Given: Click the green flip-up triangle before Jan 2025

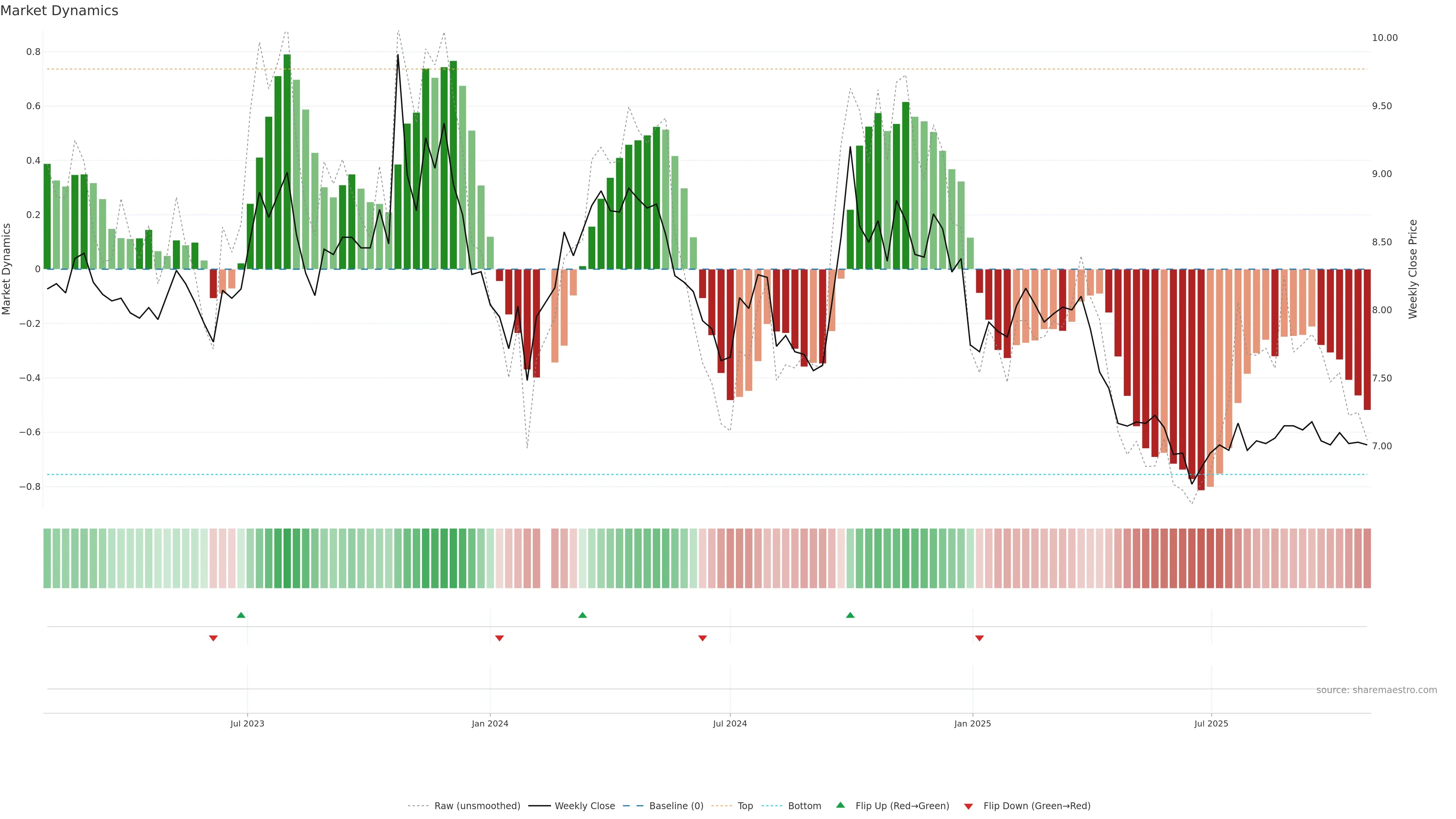Looking at the screenshot, I should 850,615.
